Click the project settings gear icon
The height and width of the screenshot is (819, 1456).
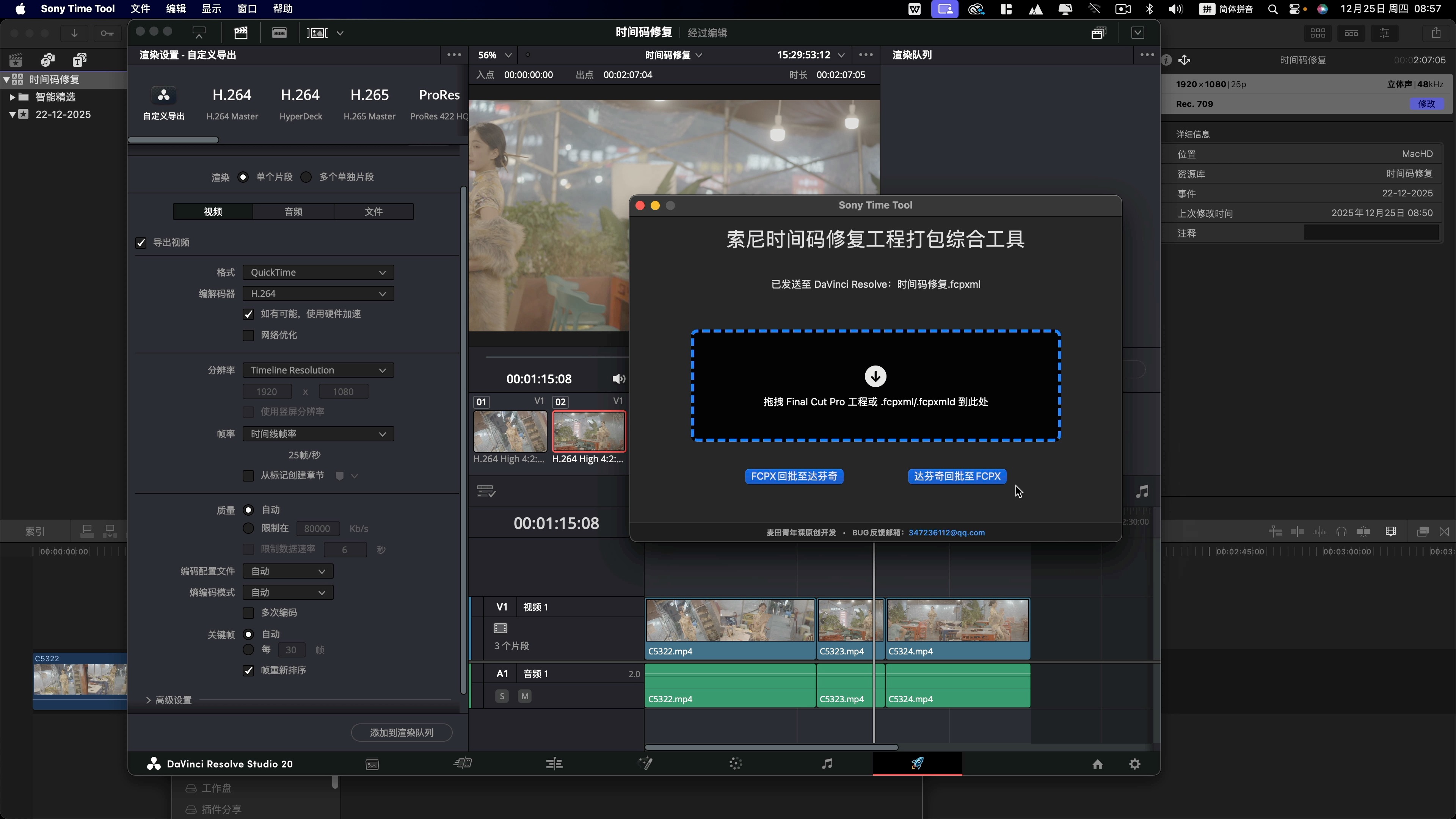[x=1134, y=764]
